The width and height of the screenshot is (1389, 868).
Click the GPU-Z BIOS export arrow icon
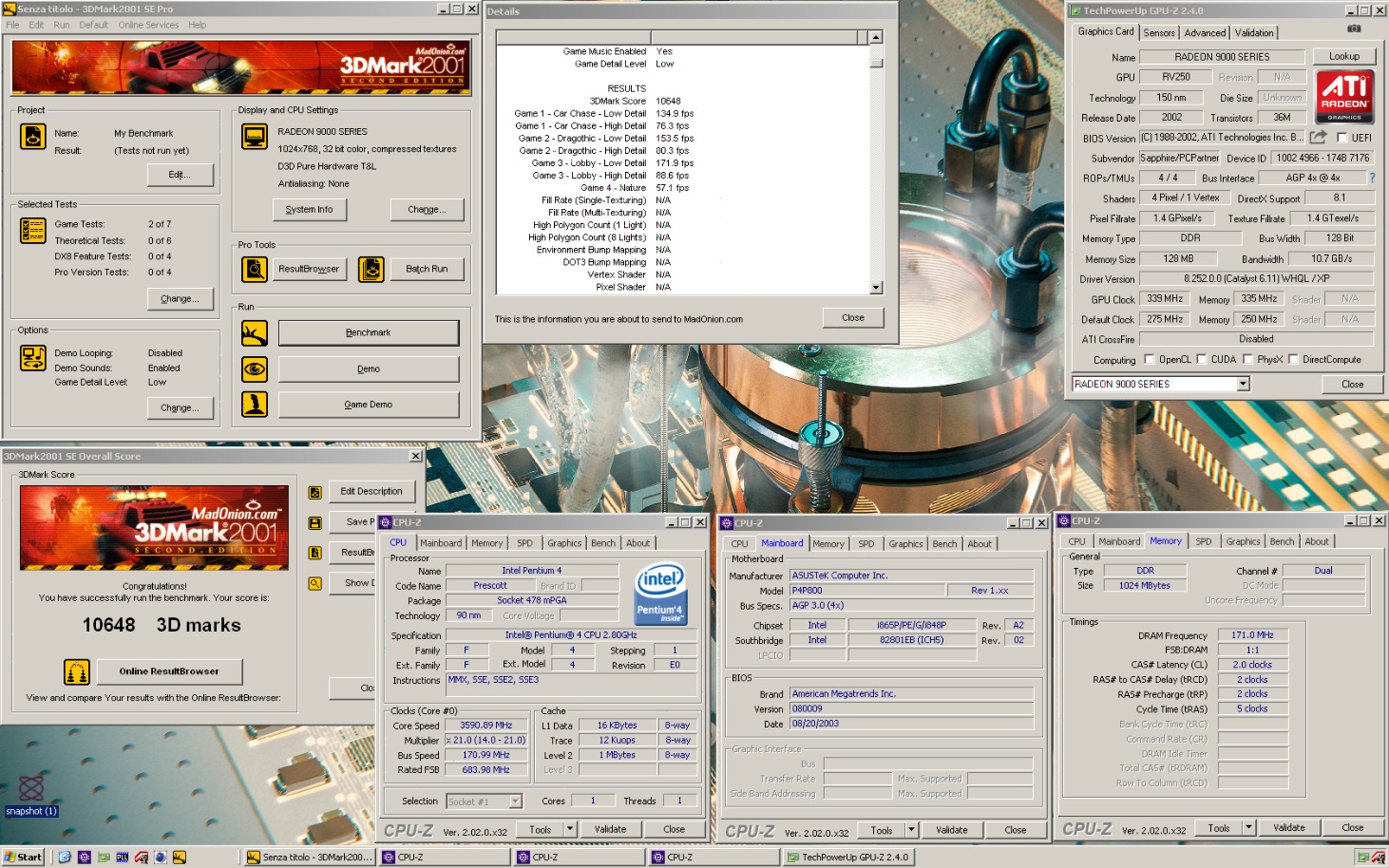(x=1318, y=138)
